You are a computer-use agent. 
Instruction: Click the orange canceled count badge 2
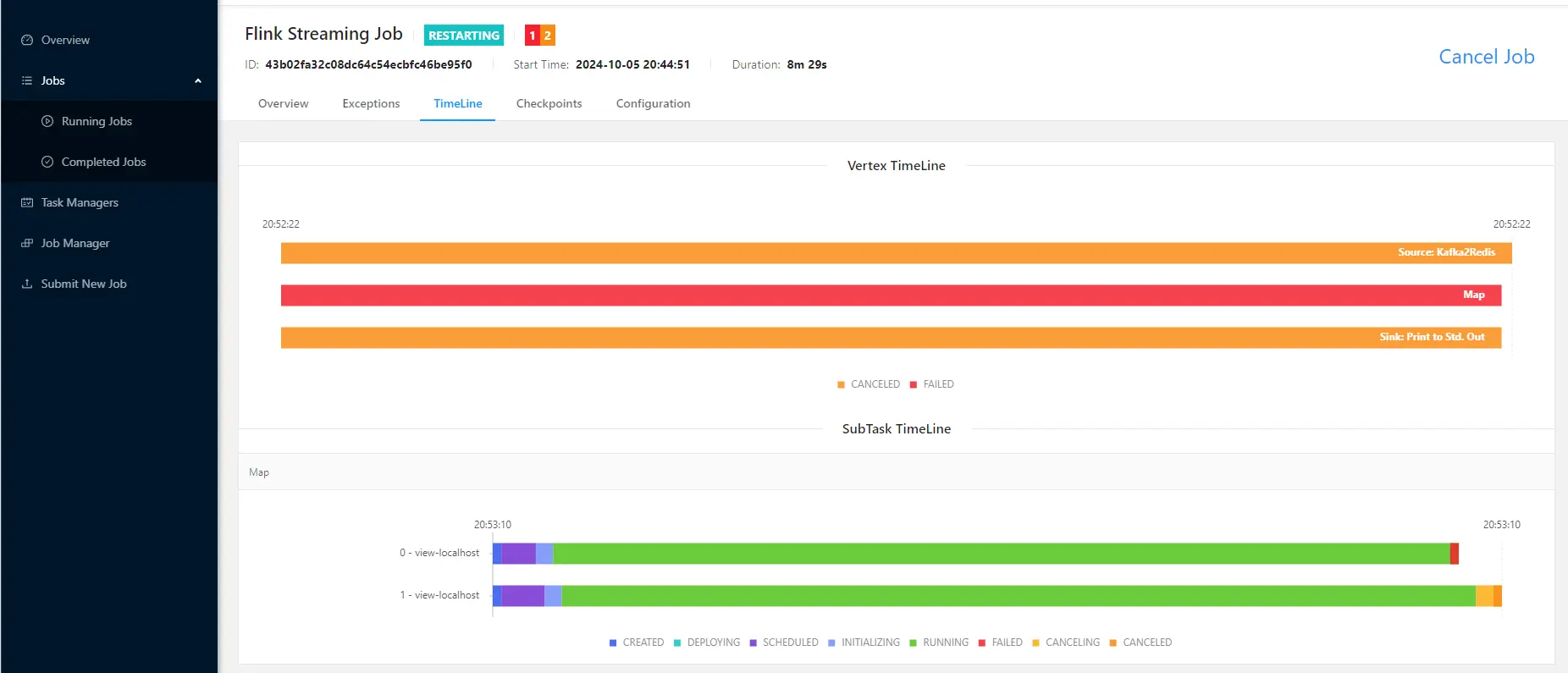548,35
